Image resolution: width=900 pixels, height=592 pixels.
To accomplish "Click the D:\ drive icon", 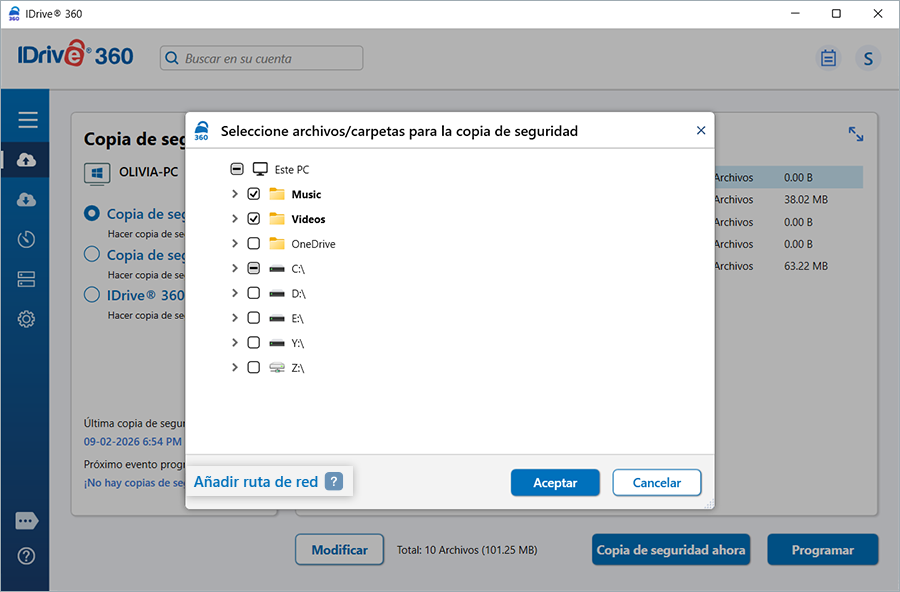I will [277, 293].
